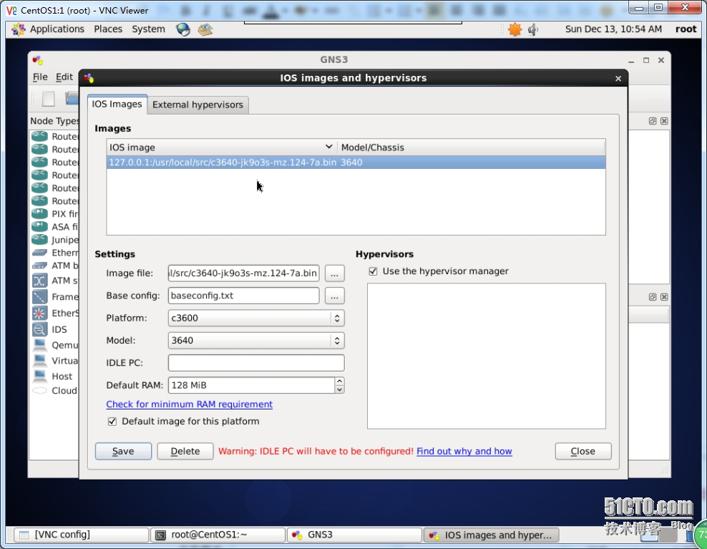Open the Places menu

(108, 29)
